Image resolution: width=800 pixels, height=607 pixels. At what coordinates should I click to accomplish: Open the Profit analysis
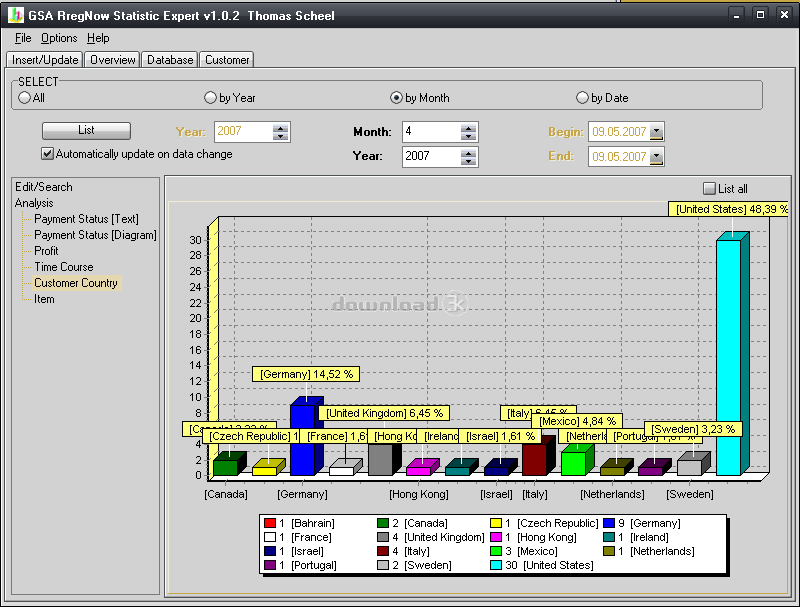[x=46, y=251]
